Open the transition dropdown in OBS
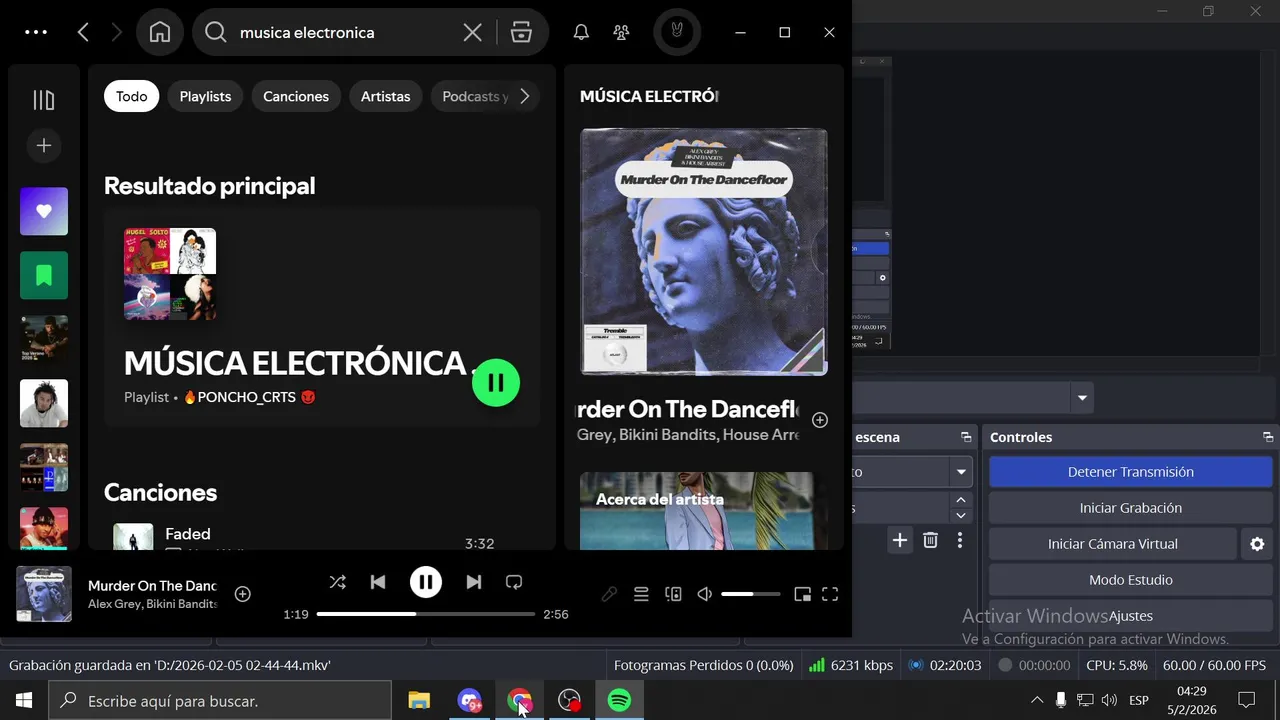The width and height of the screenshot is (1280, 720). coord(961,472)
